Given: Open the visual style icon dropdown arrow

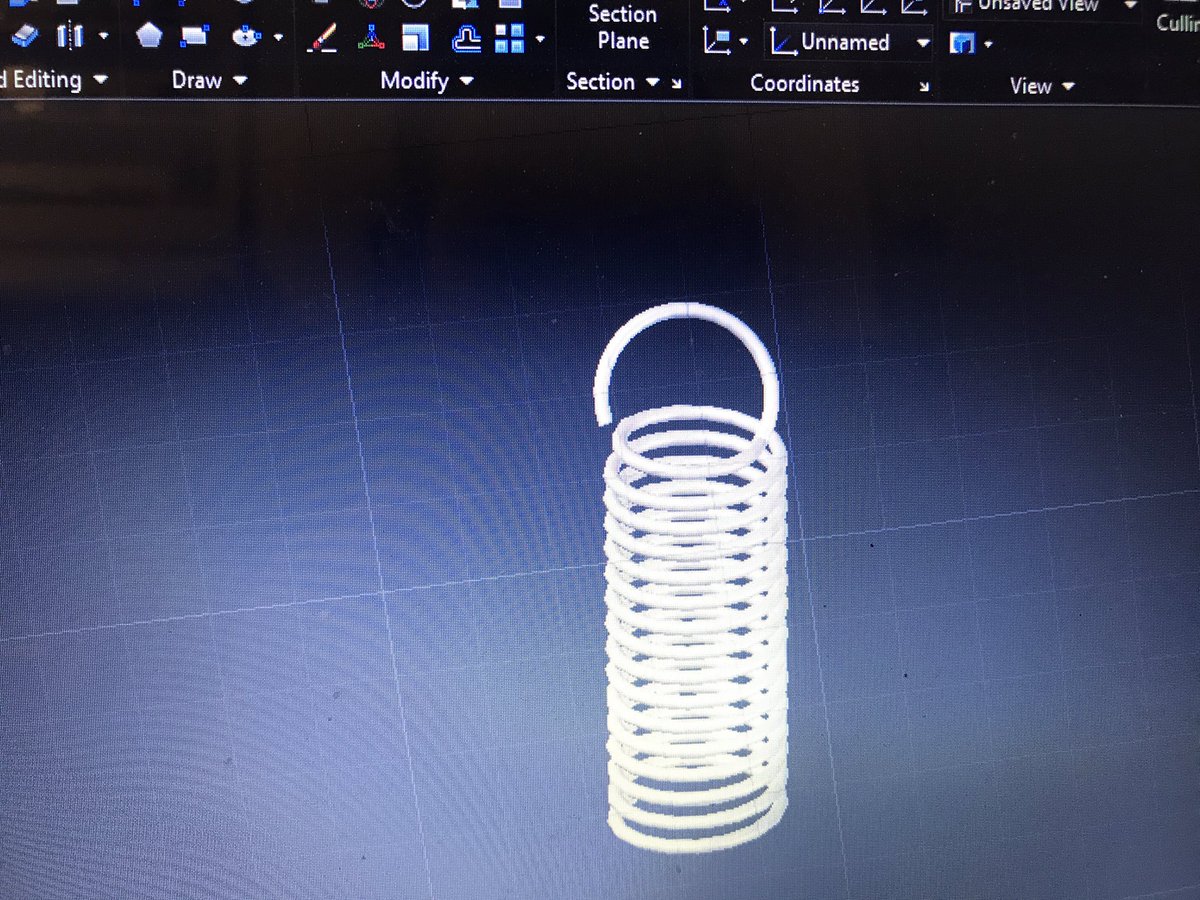Looking at the screenshot, I should (x=988, y=45).
